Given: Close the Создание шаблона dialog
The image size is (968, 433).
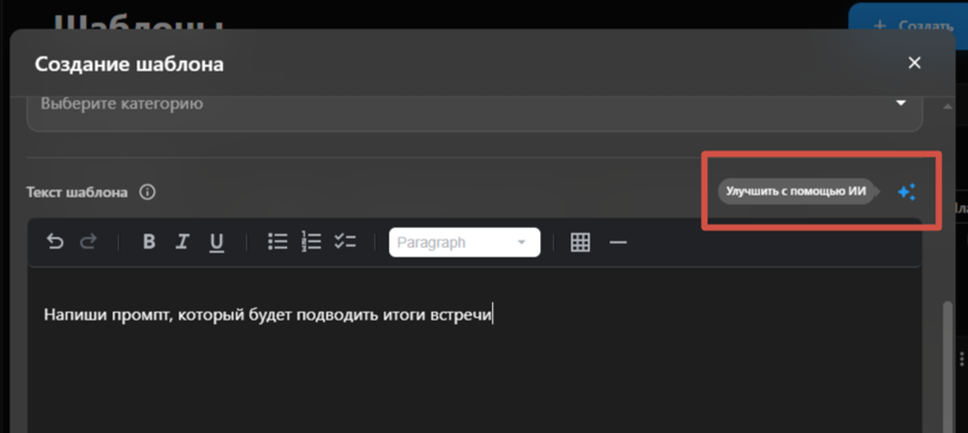Looking at the screenshot, I should click(x=914, y=62).
